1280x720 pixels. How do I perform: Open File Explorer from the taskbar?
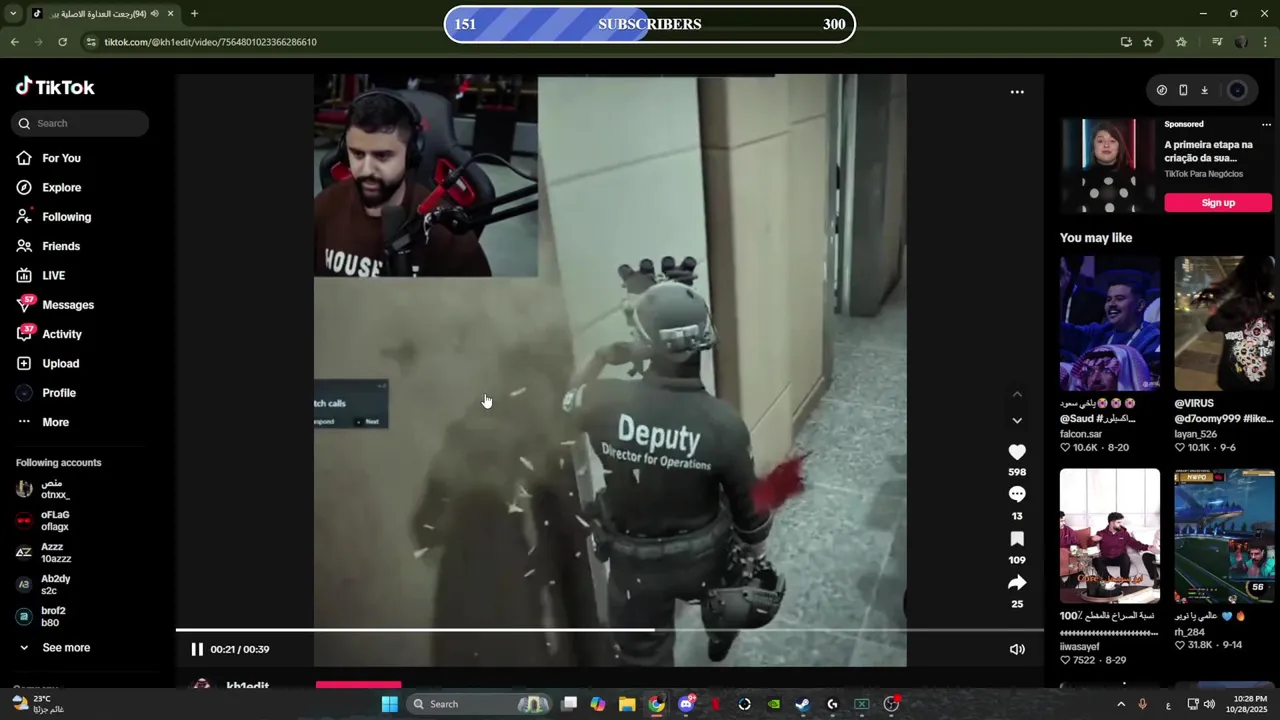(x=627, y=704)
